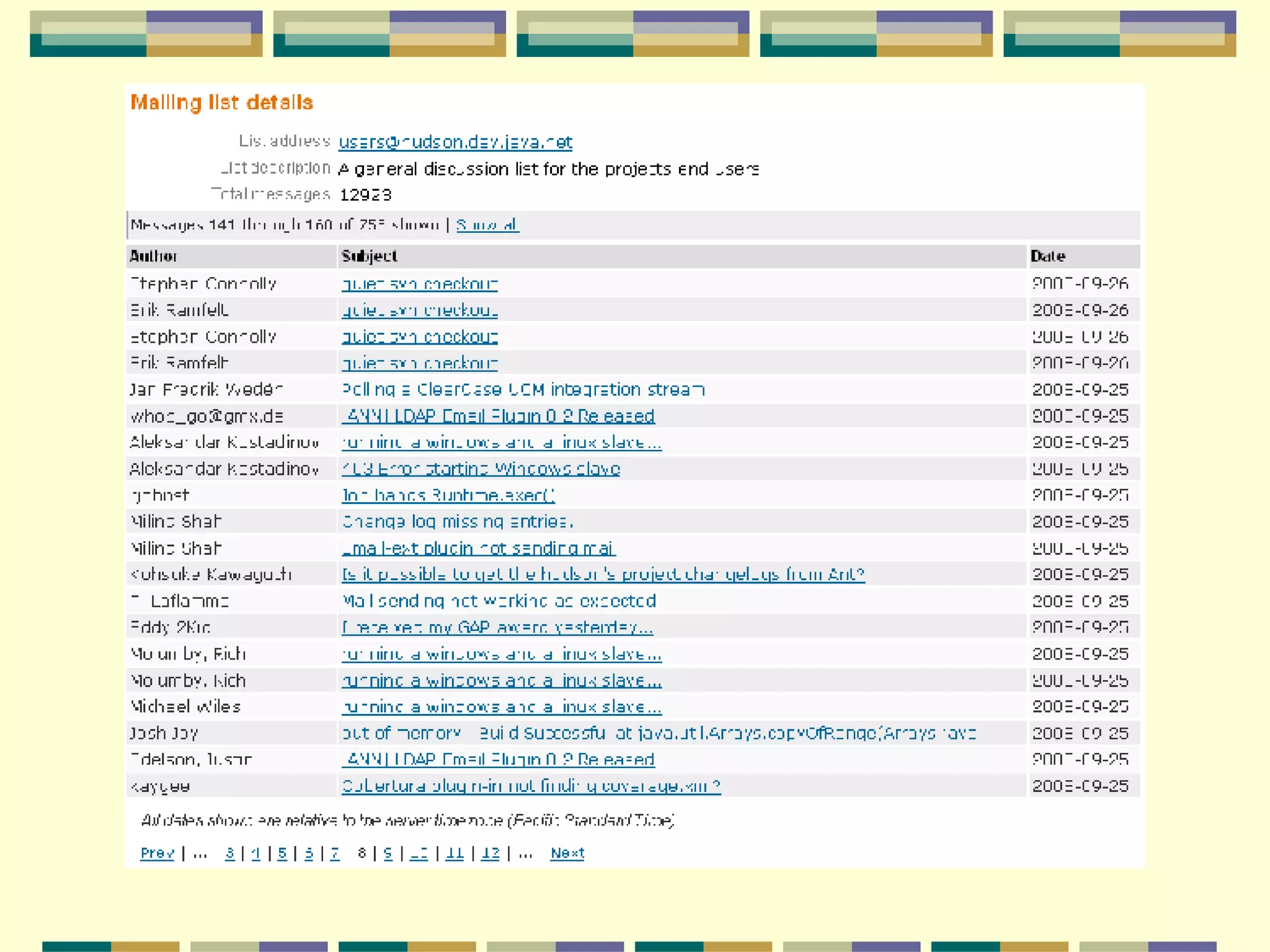Open whoc_go's LDAP Email Plugin Released message
1270x952 pixels.
498,416
